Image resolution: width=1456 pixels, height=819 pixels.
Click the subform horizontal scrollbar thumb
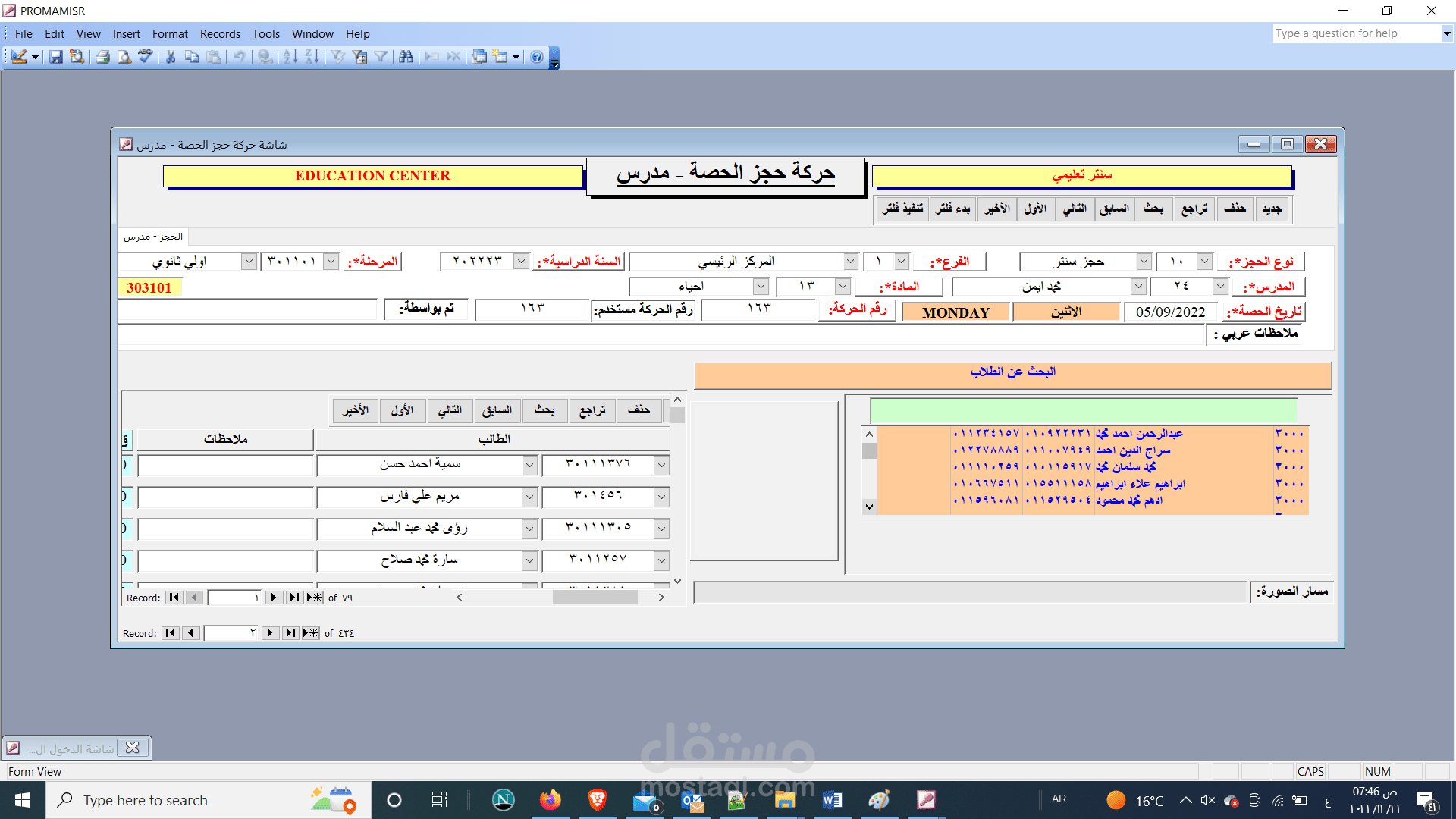(x=595, y=598)
